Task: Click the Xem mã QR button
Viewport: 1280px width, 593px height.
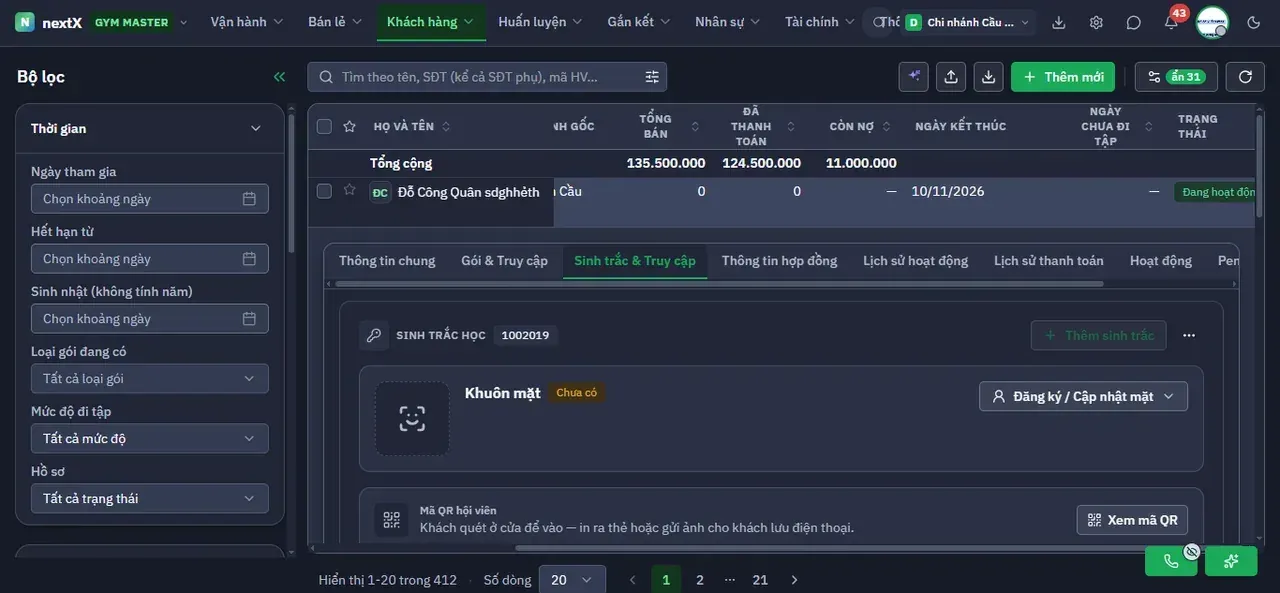Action: click(1133, 520)
